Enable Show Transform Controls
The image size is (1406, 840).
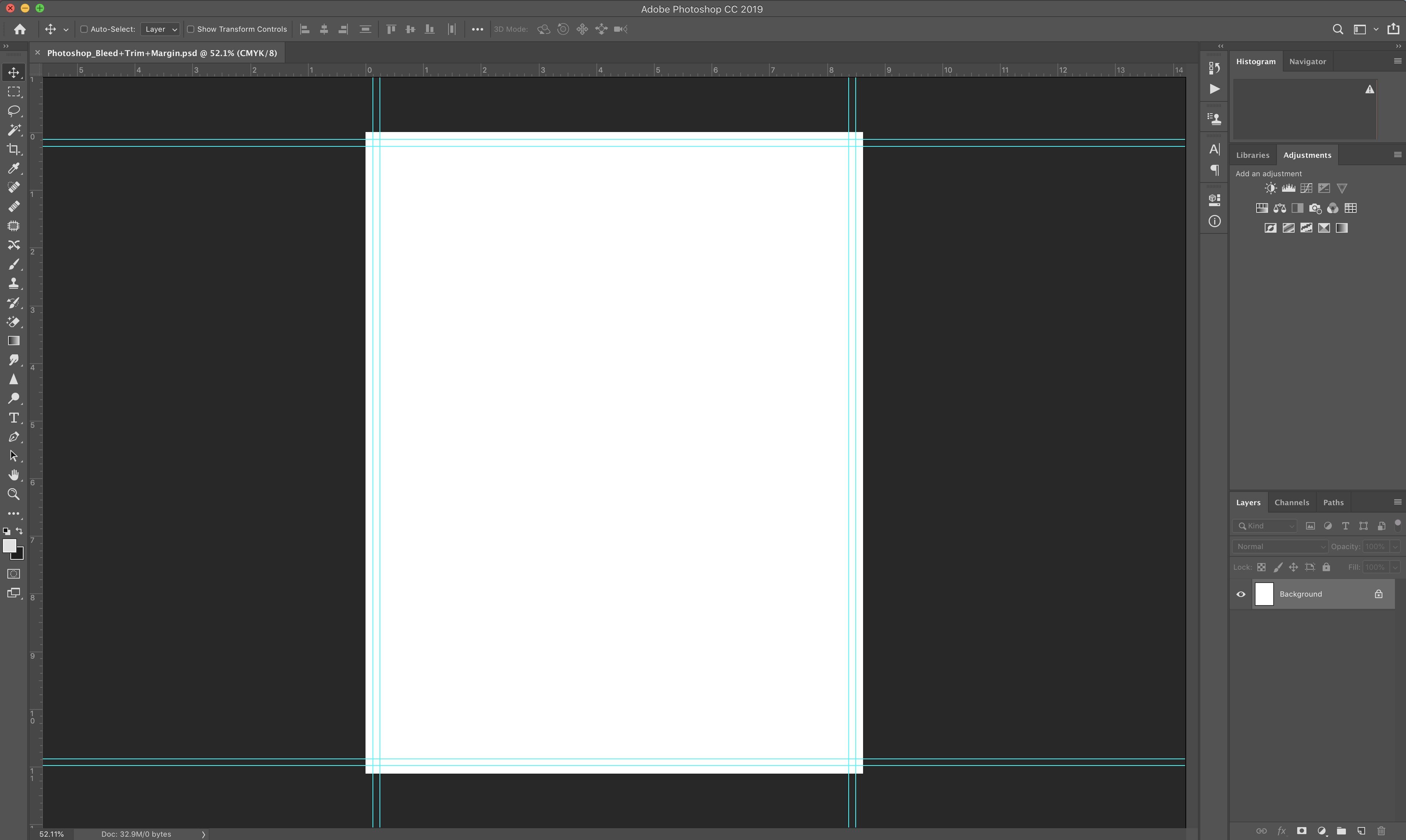[191, 29]
